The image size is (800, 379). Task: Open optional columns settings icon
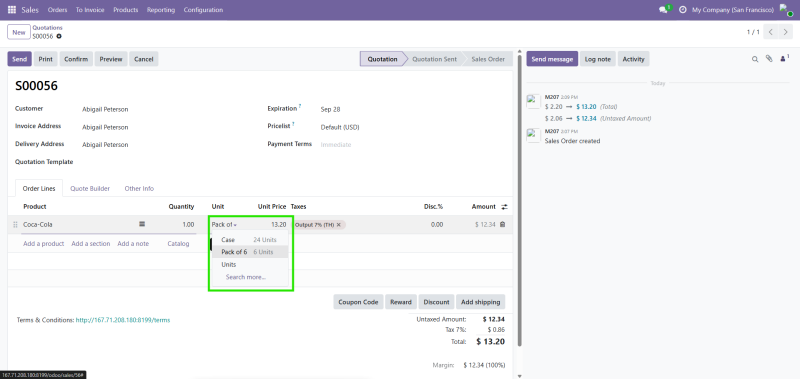[x=504, y=207]
